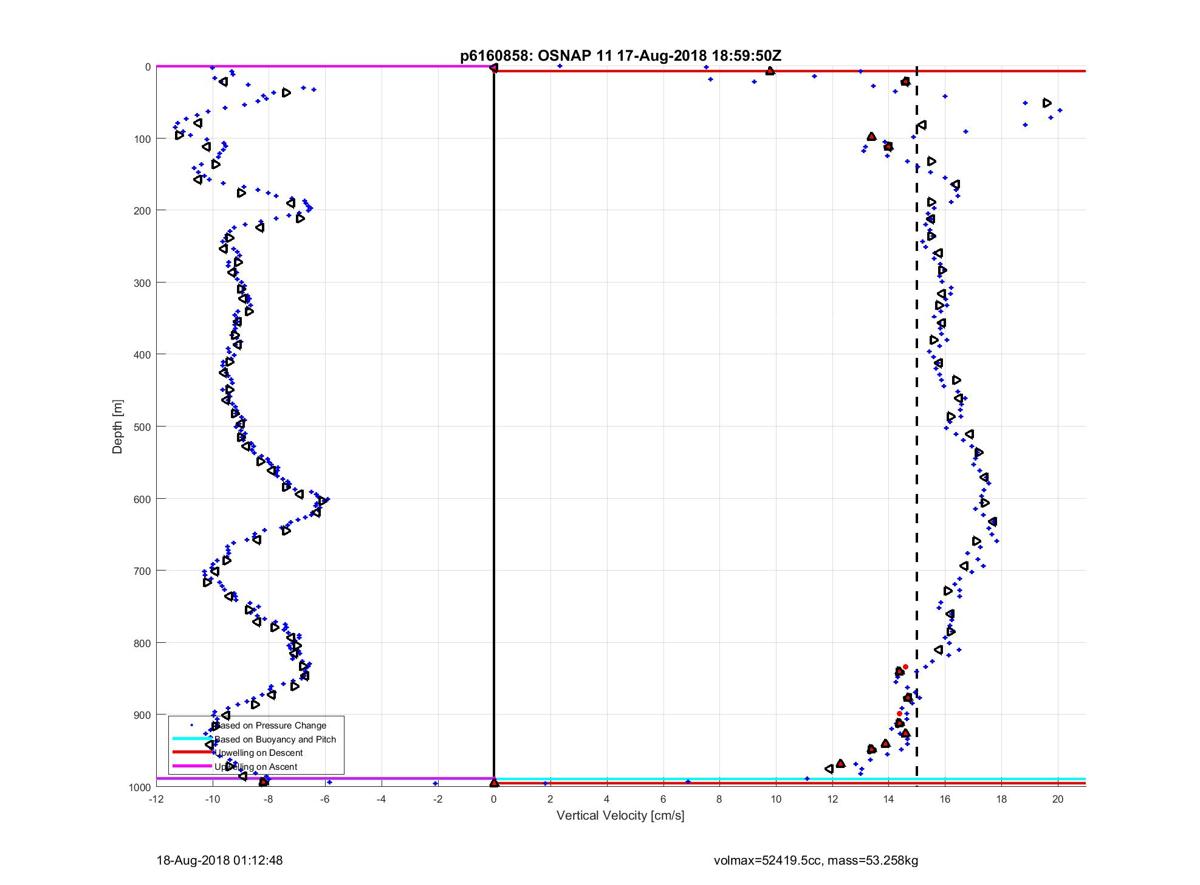Click the '-12' velocity axis tick label

pyautogui.click(x=156, y=800)
